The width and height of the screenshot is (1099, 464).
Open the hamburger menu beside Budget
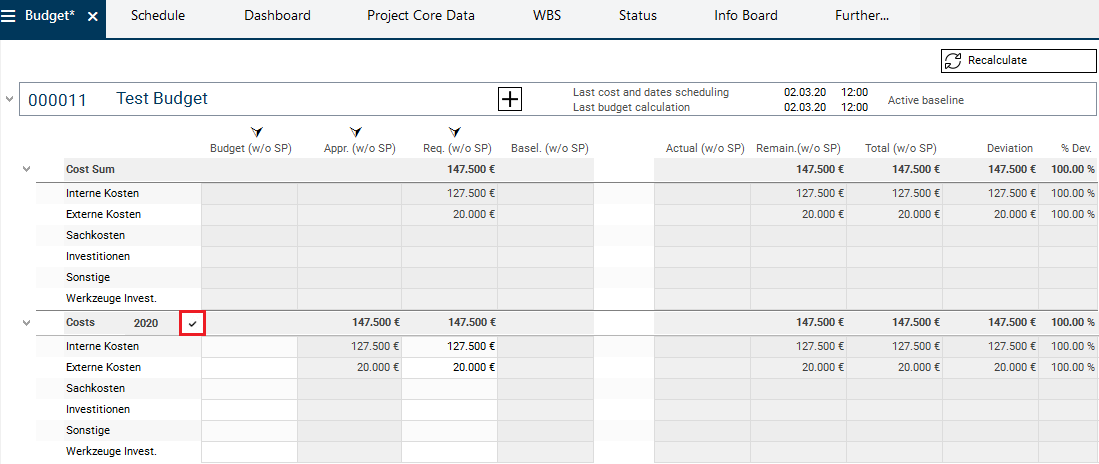(x=9, y=16)
